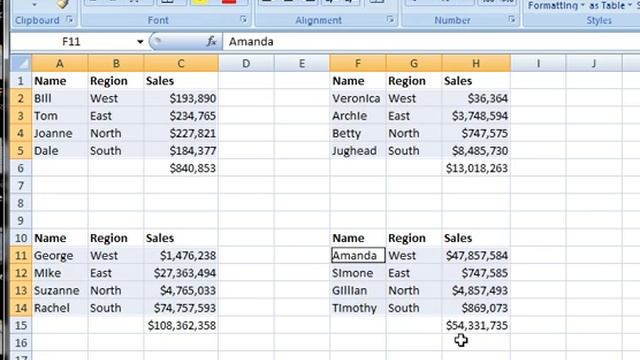
Task: Click the selected cell containing Amanda
Action: pos(358,256)
